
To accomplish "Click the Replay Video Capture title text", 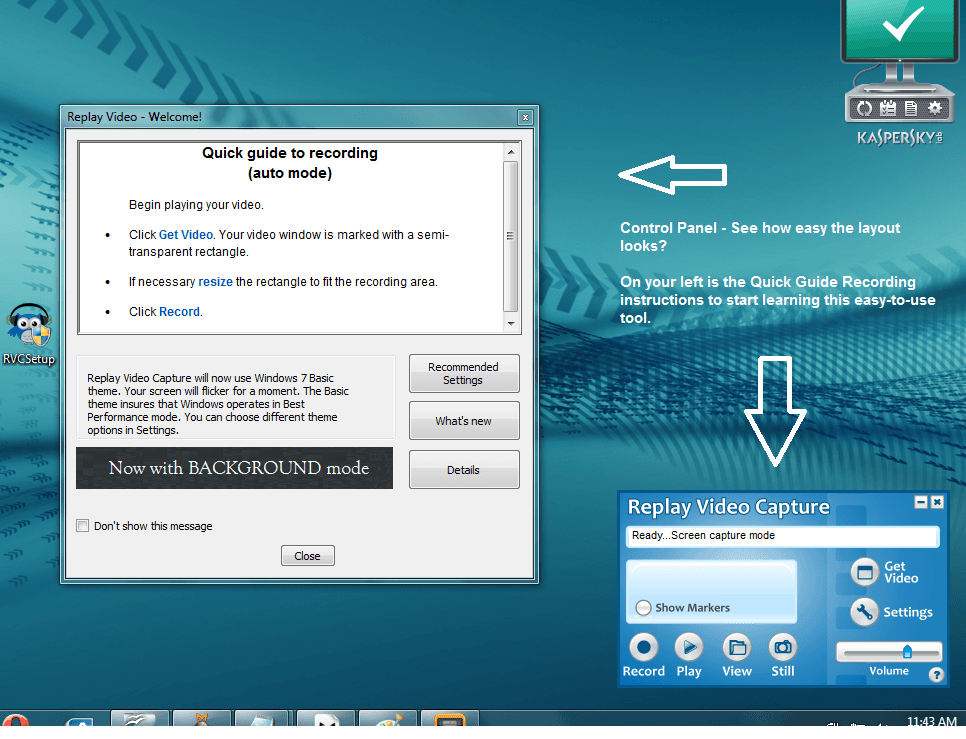I will (729, 507).
